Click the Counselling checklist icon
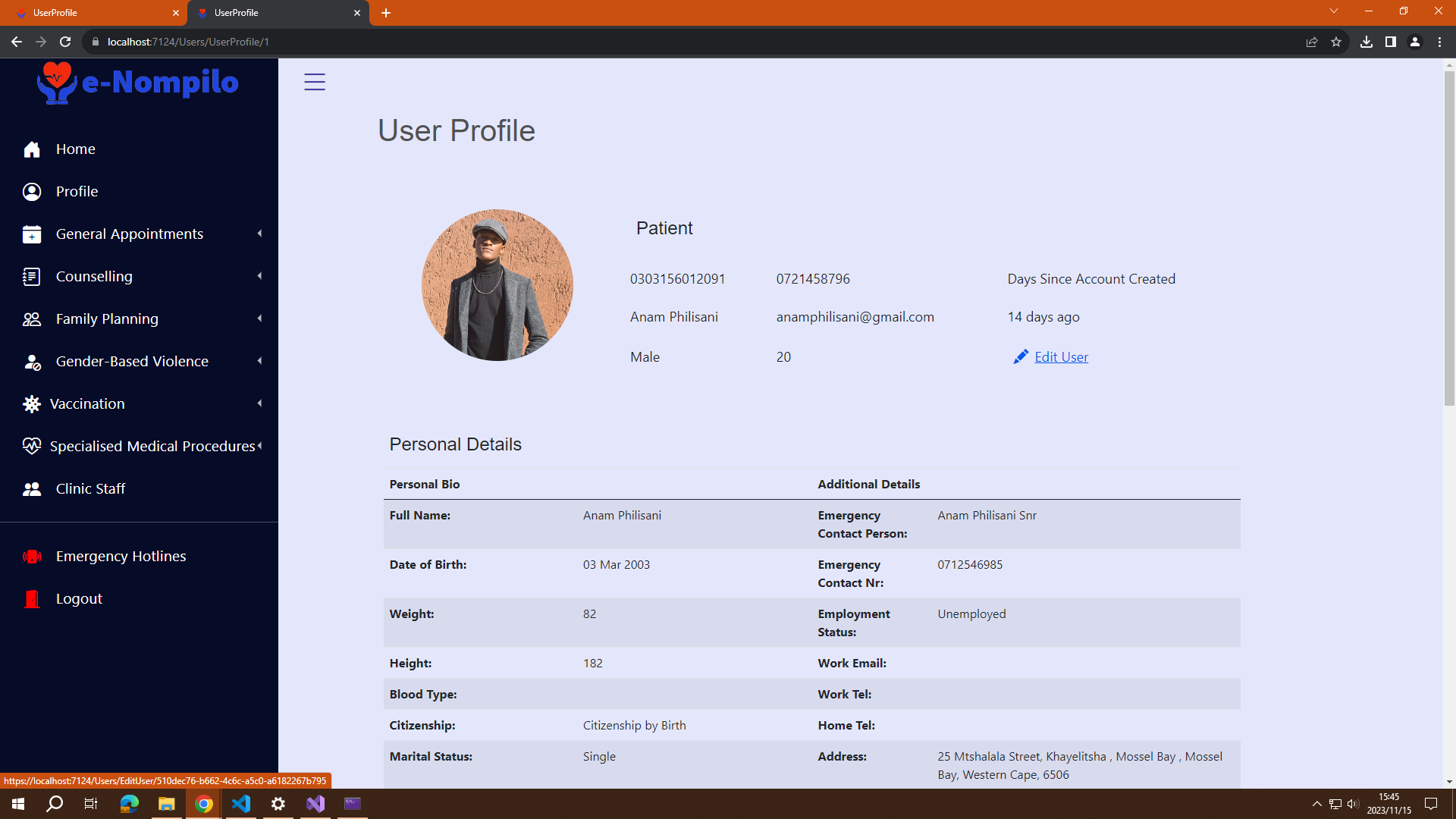The width and height of the screenshot is (1456, 819). pos(32,277)
